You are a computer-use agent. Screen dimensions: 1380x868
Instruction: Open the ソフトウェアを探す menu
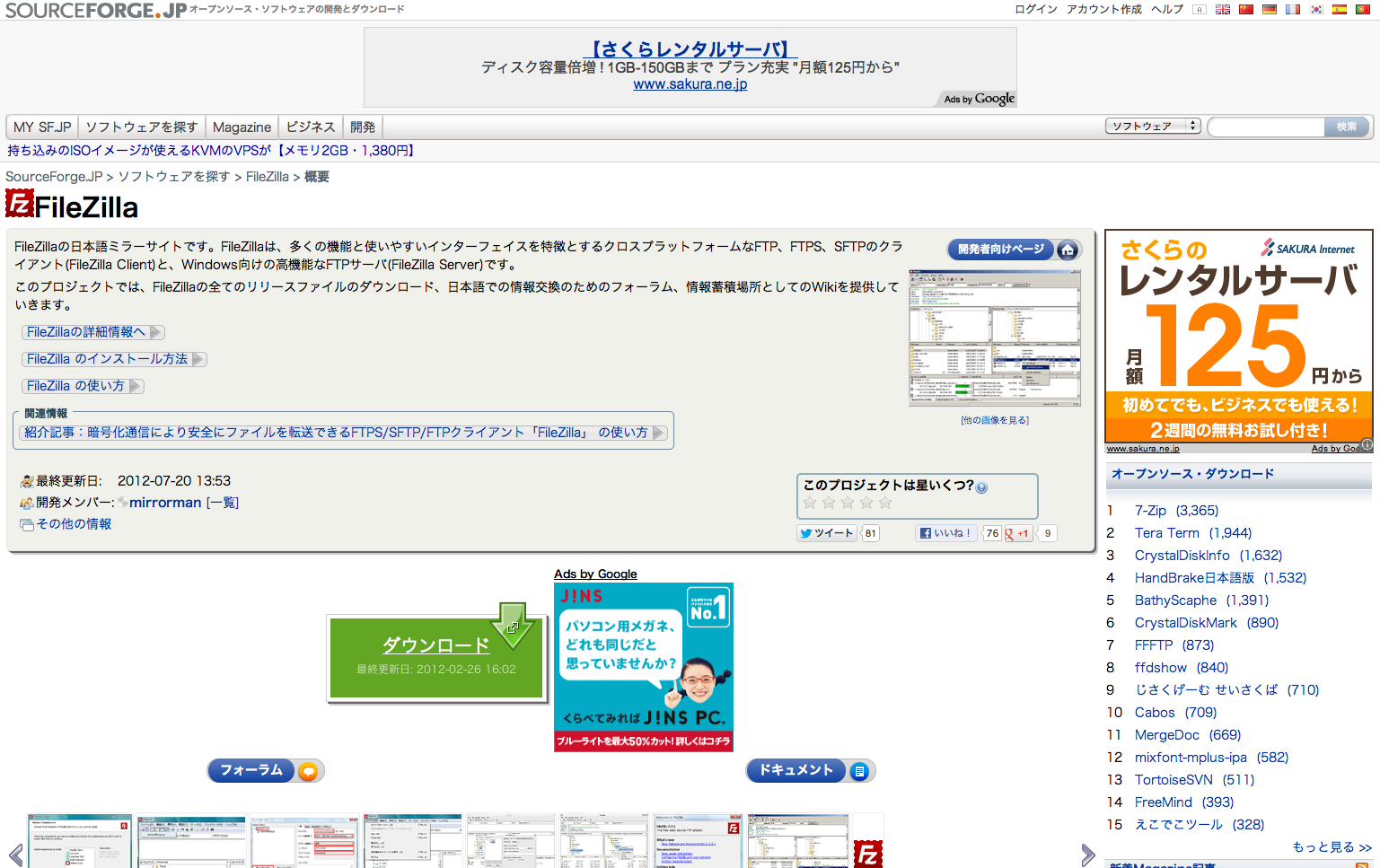click(x=142, y=127)
